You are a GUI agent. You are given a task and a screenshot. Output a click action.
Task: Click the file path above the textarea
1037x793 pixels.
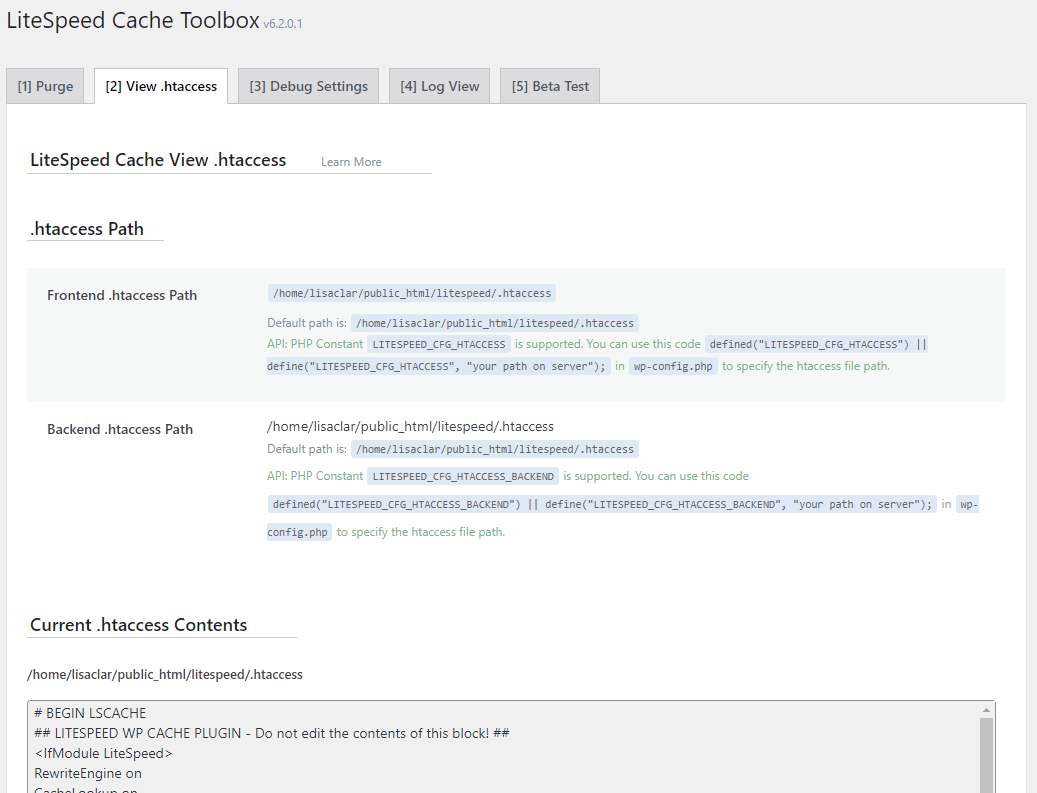click(165, 675)
